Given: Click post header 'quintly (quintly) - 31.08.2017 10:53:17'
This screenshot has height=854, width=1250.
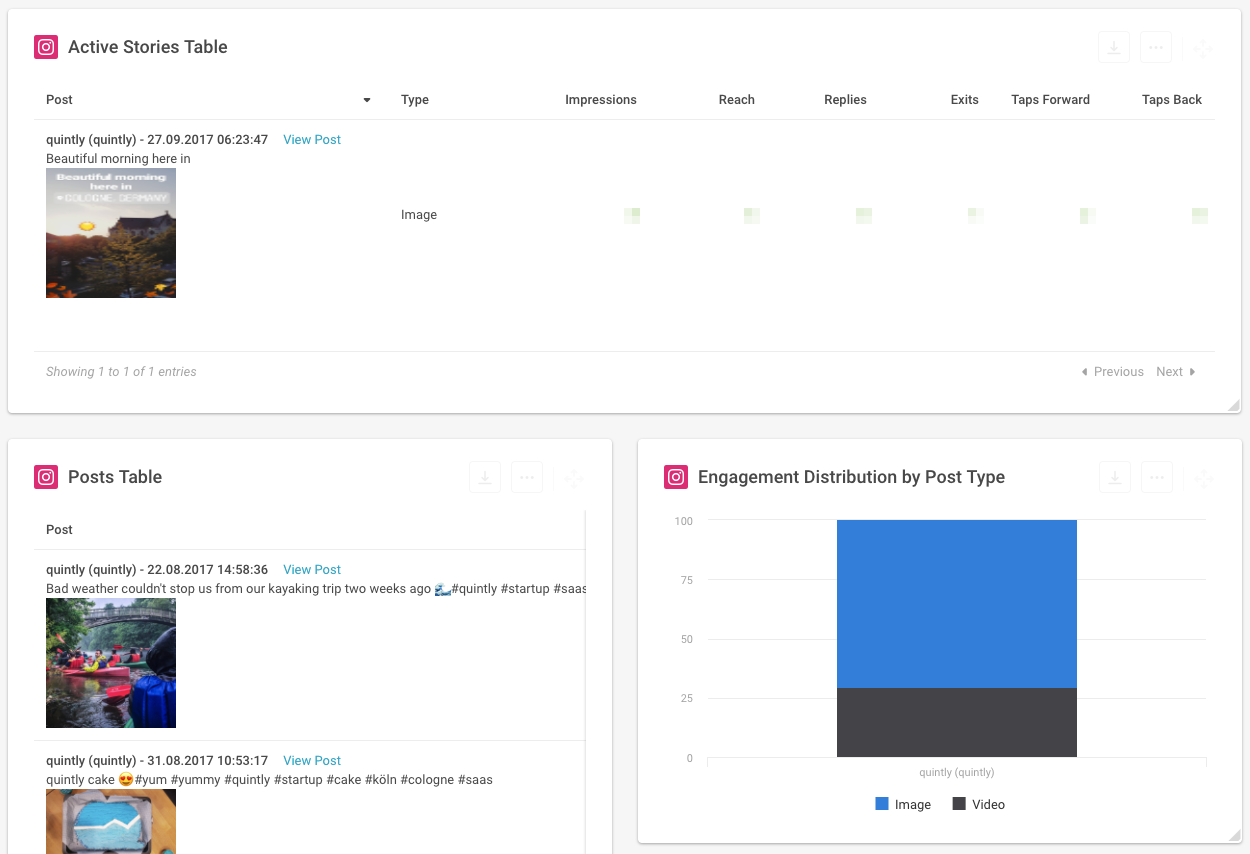Looking at the screenshot, I should click(157, 761).
